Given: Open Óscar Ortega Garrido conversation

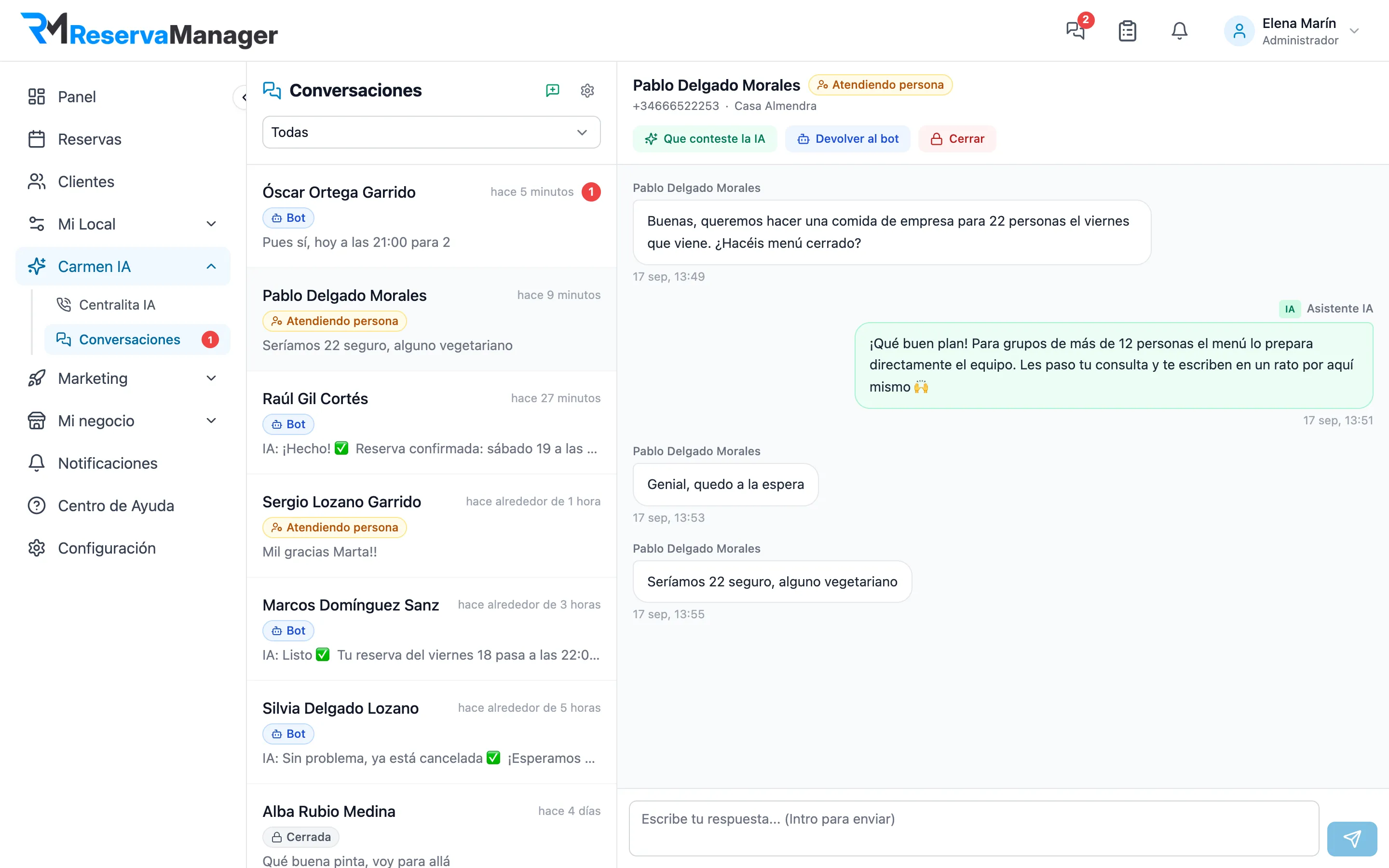Looking at the screenshot, I should click(432, 216).
